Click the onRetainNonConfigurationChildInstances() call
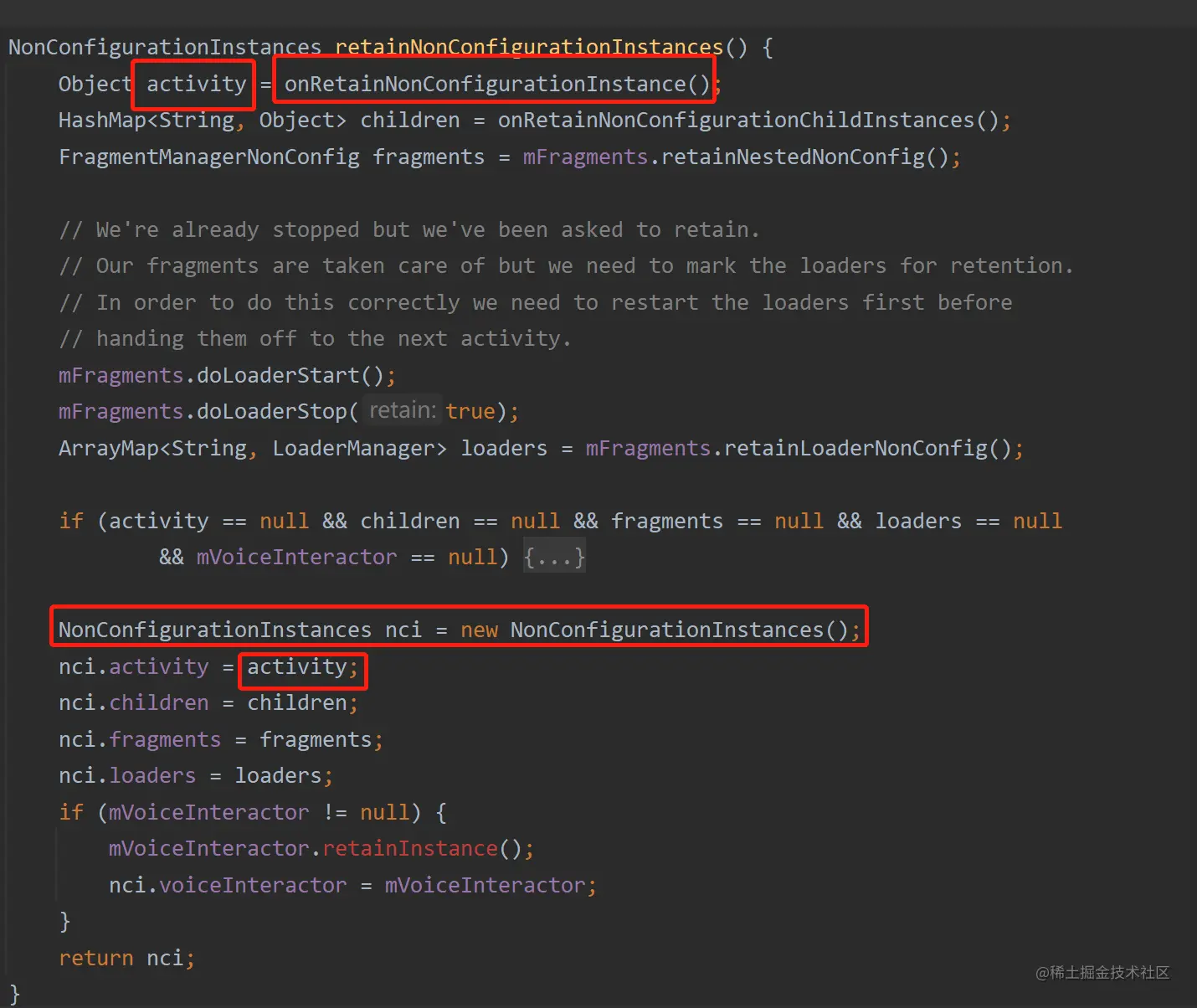The image size is (1197, 1008). click(748, 120)
